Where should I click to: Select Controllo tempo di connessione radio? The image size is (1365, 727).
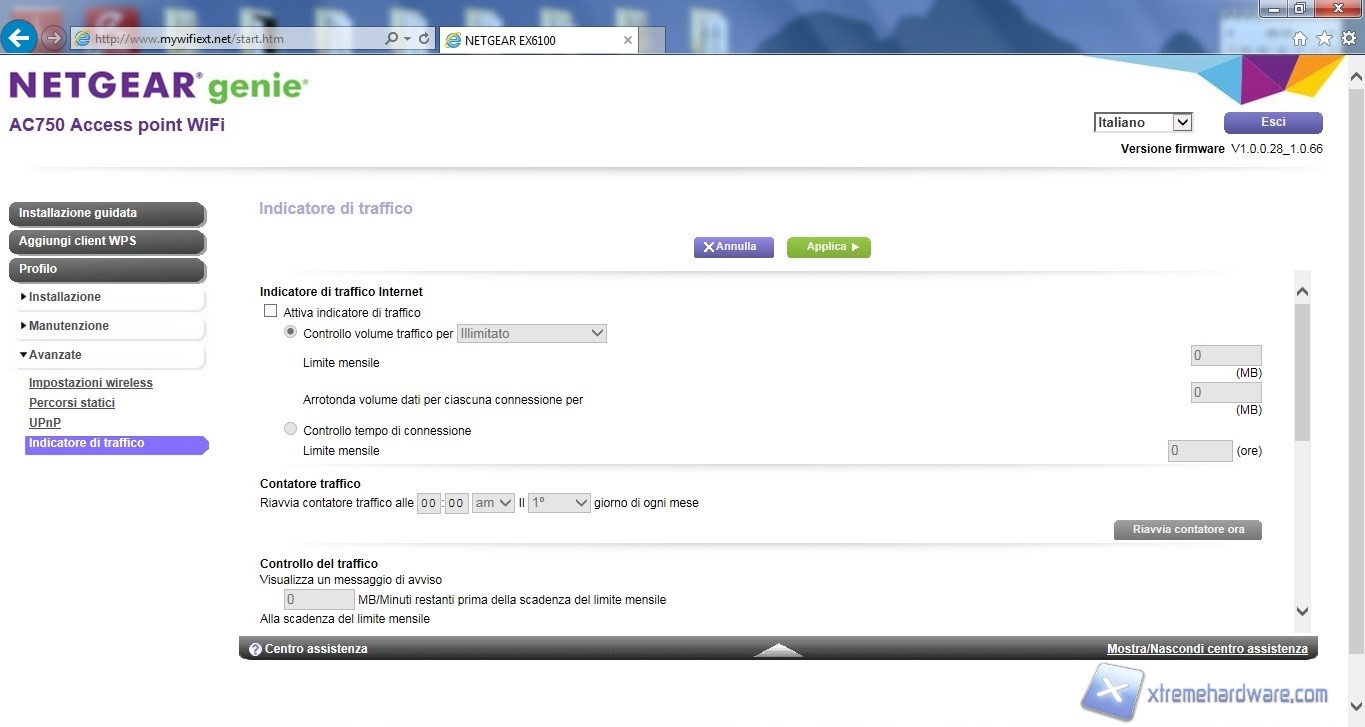click(291, 429)
